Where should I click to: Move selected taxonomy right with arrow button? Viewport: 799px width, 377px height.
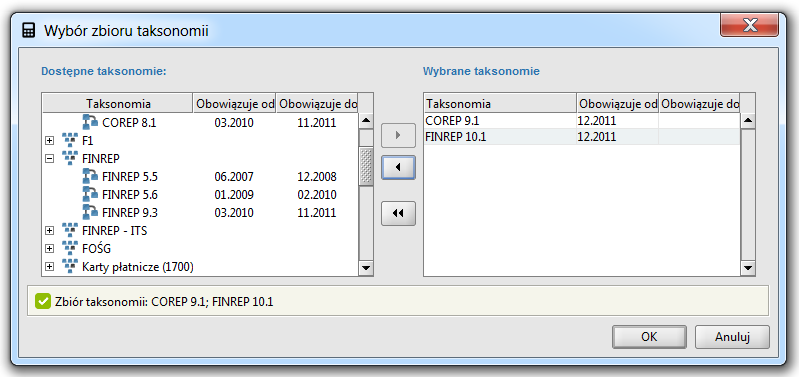pyautogui.click(x=398, y=136)
